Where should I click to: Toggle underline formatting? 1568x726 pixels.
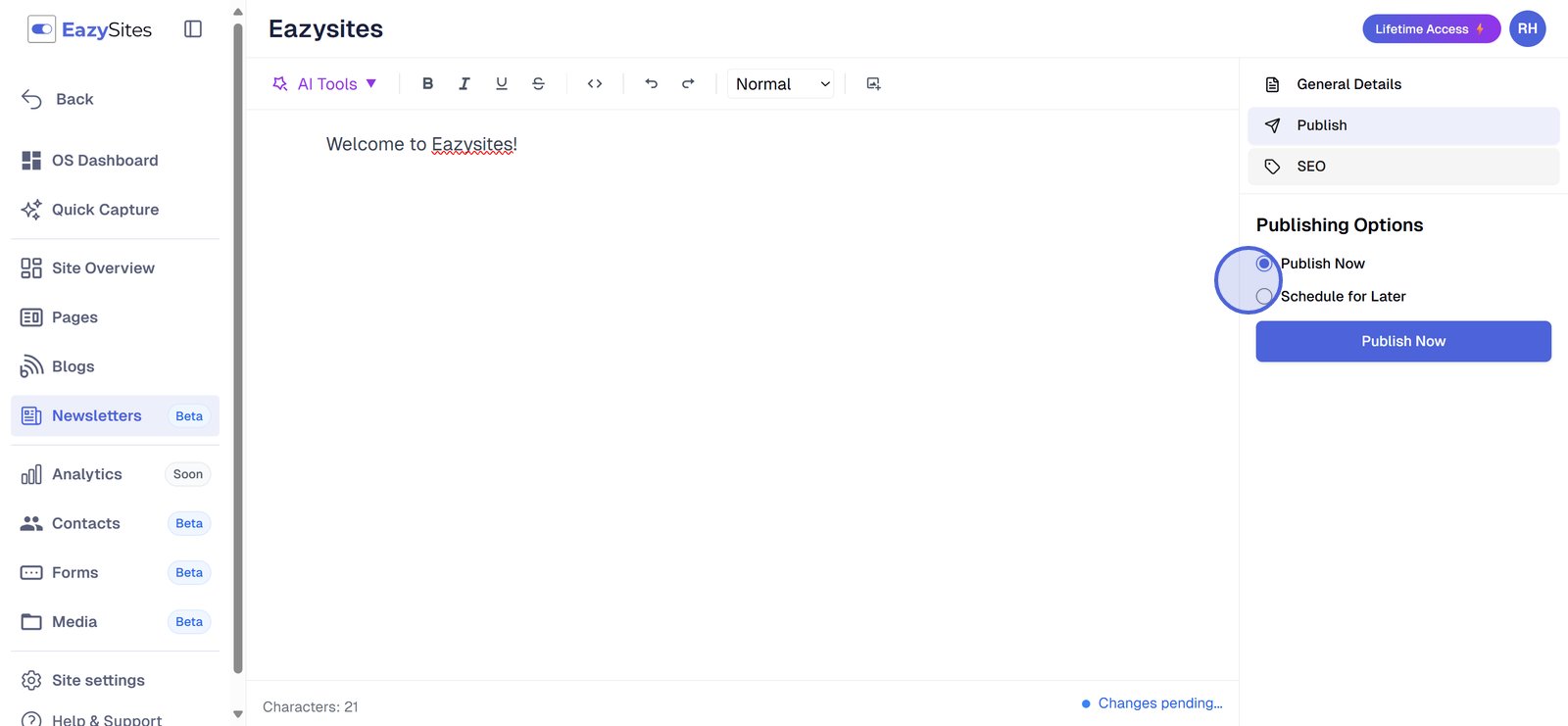pyautogui.click(x=502, y=84)
